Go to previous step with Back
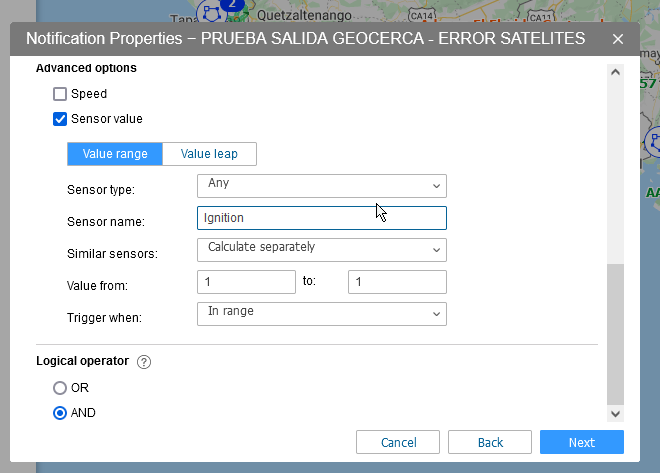 click(489, 442)
